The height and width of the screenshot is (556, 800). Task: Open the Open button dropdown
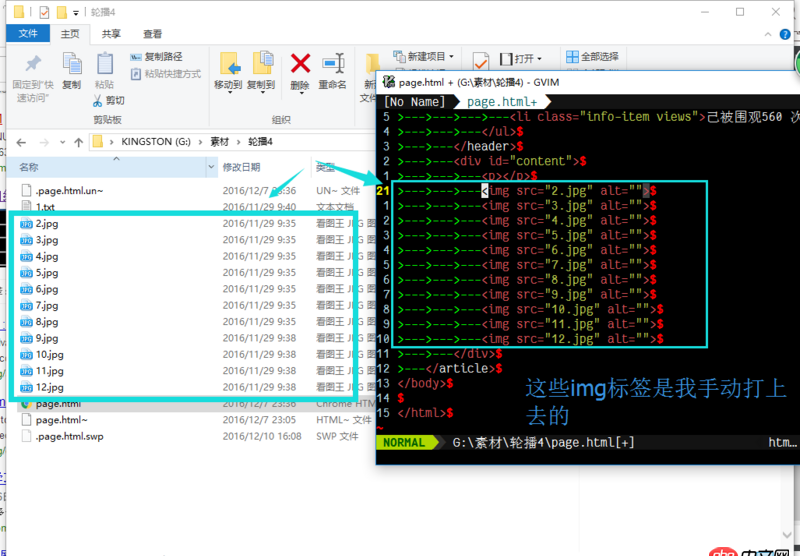[x=520, y=59]
